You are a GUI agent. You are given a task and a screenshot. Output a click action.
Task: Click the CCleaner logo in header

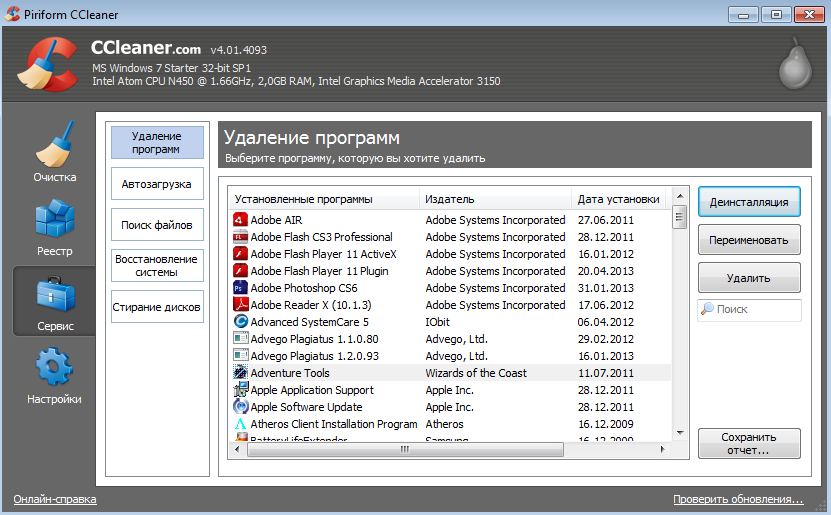point(47,64)
